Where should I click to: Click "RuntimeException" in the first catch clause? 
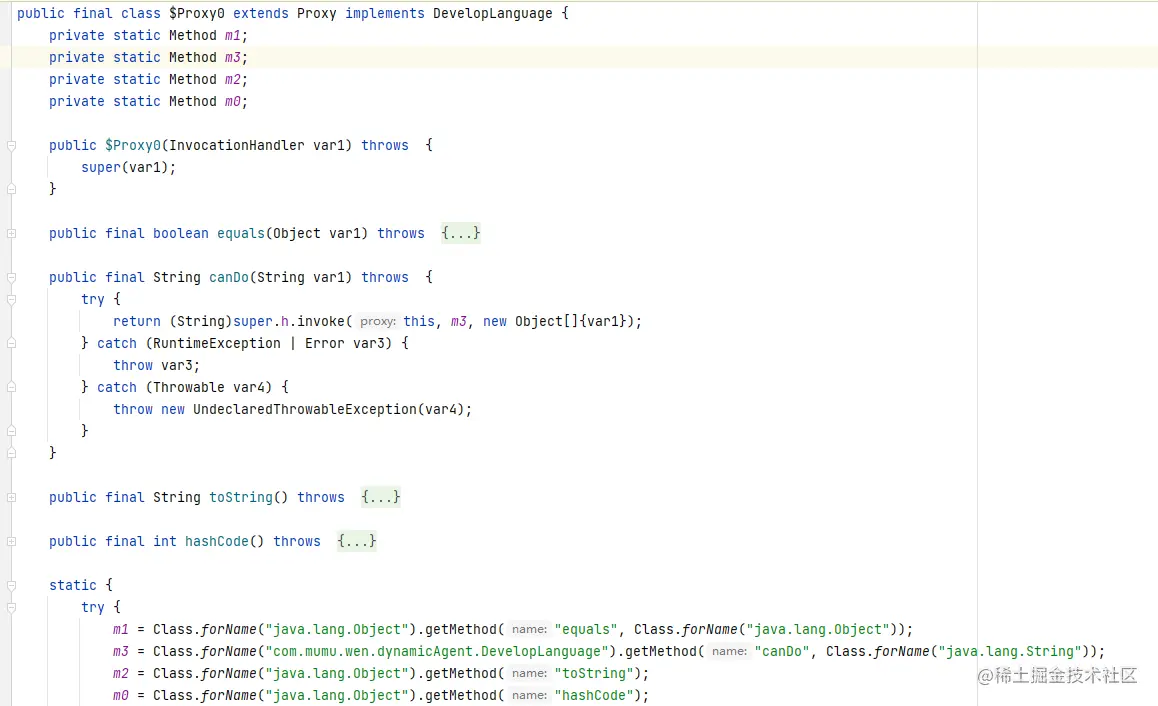[x=217, y=343]
